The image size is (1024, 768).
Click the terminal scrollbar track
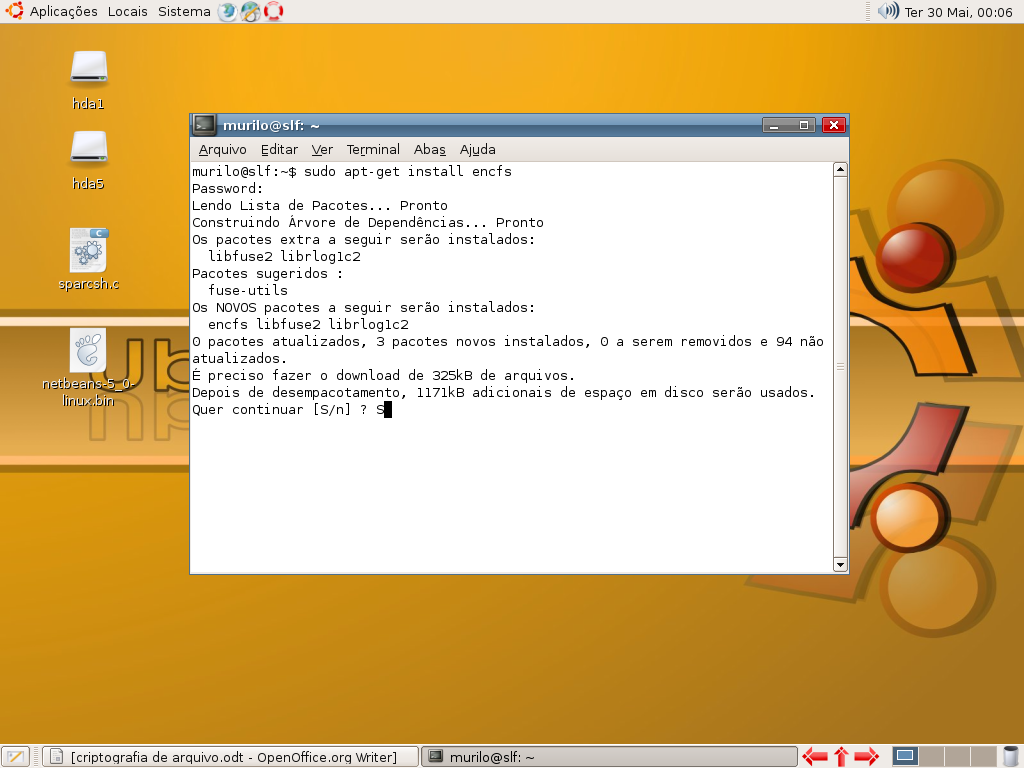coord(840,367)
